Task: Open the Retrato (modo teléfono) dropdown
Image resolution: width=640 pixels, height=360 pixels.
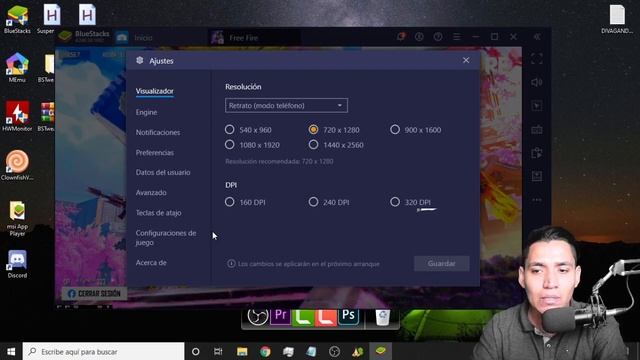Action: [286, 106]
